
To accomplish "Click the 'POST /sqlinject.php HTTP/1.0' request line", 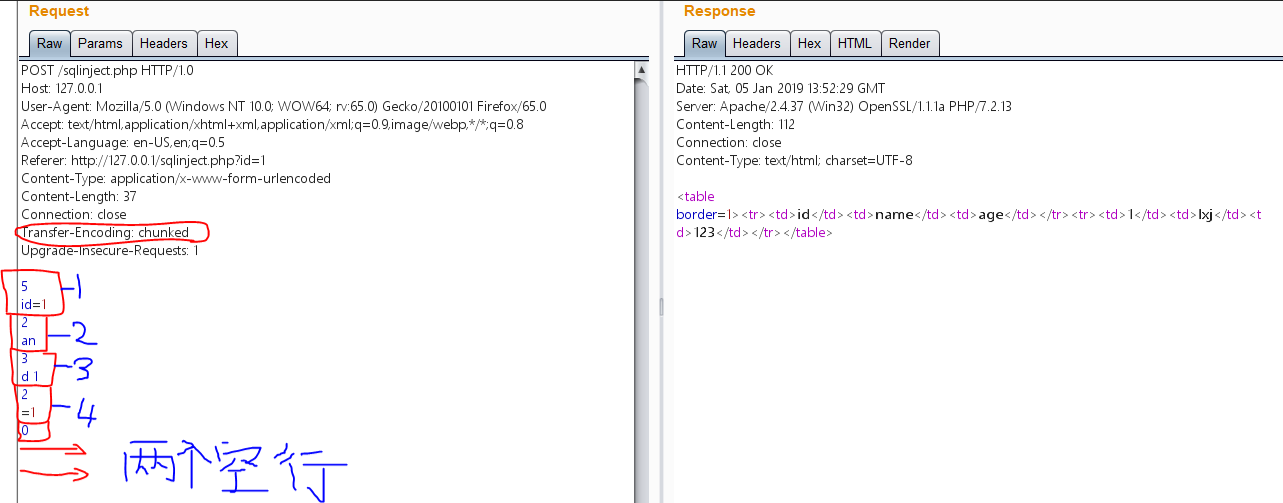I will click(x=109, y=70).
